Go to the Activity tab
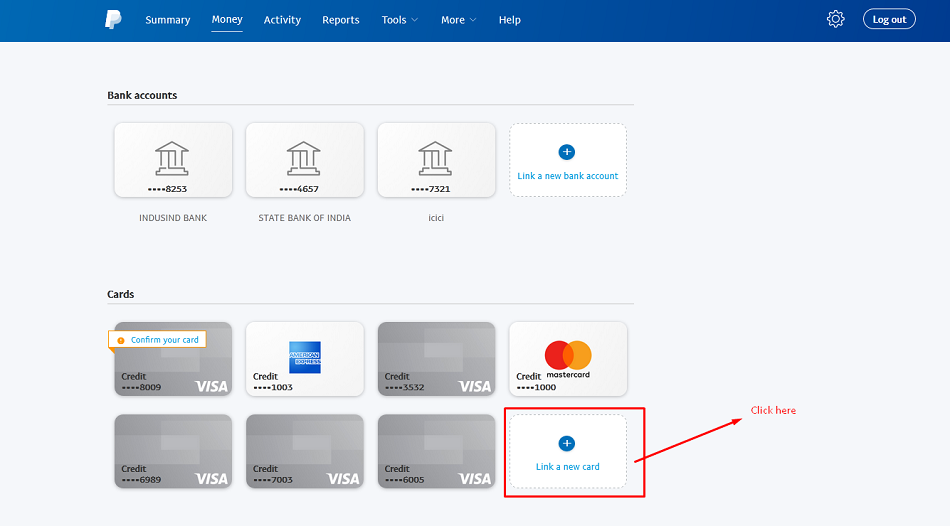This screenshot has height=526, width=950. (282, 20)
